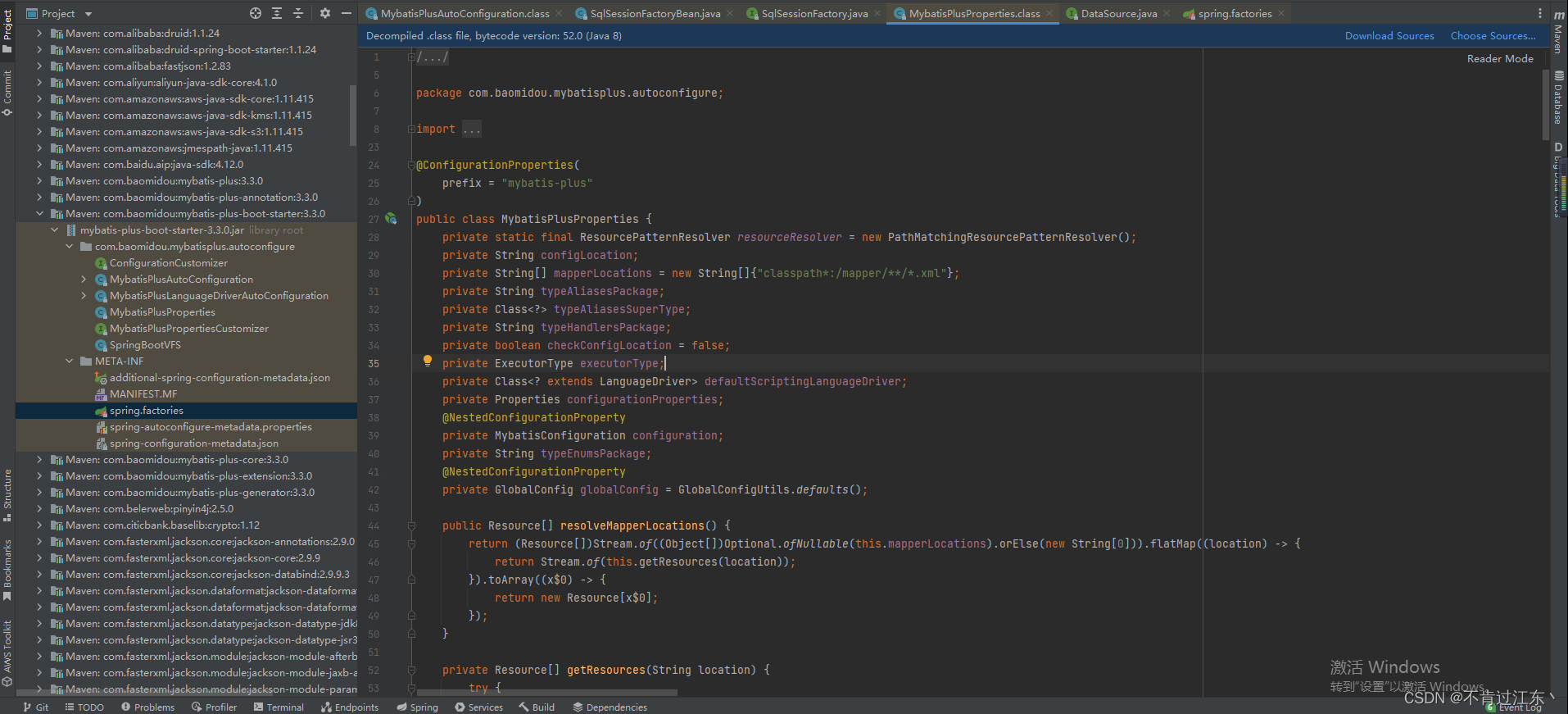The width and height of the screenshot is (1568, 714).
Task: Click Collapse All in Project panel toolbar
Action: point(298,13)
